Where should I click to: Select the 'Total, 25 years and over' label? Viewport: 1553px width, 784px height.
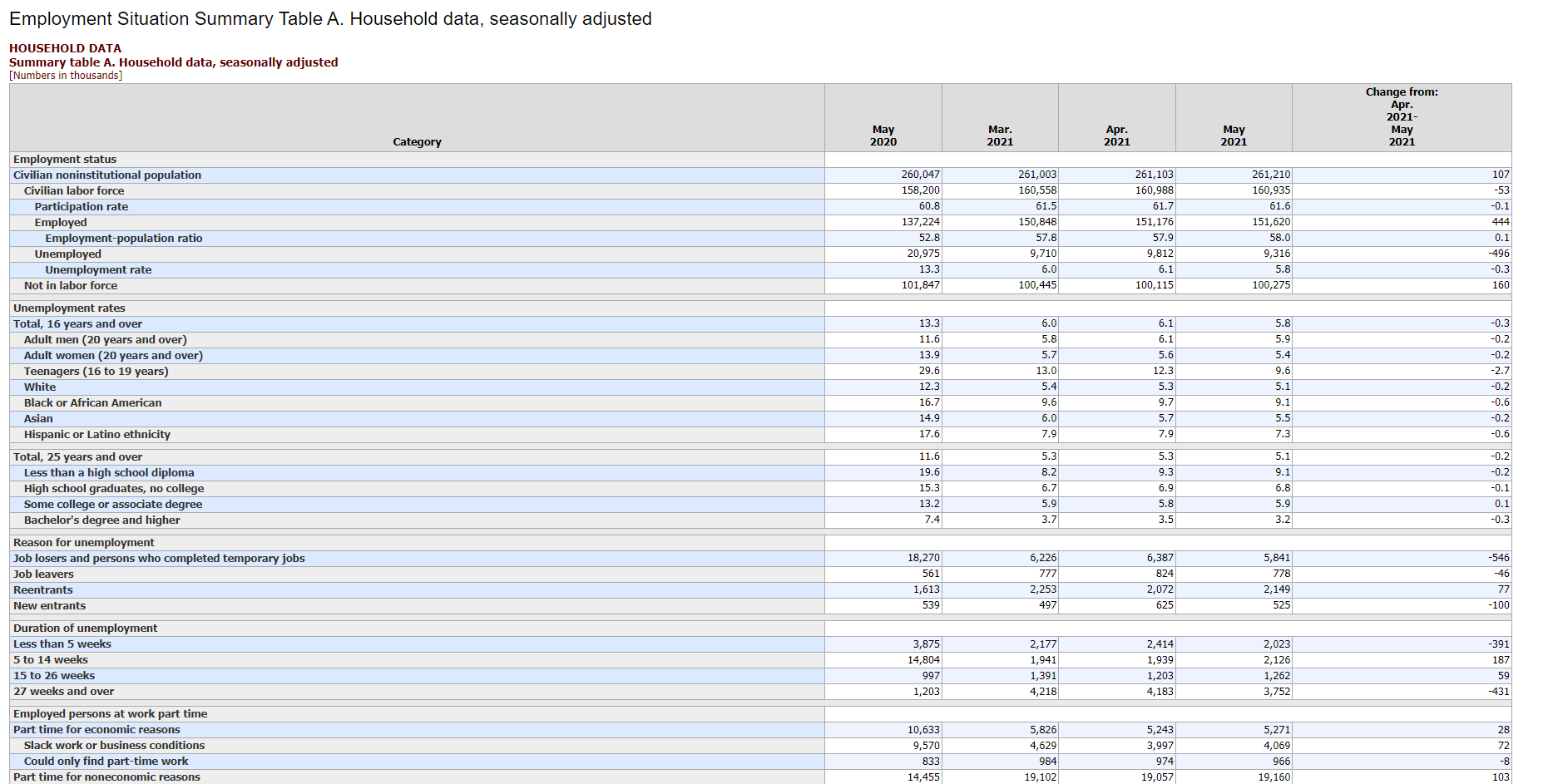[77, 457]
